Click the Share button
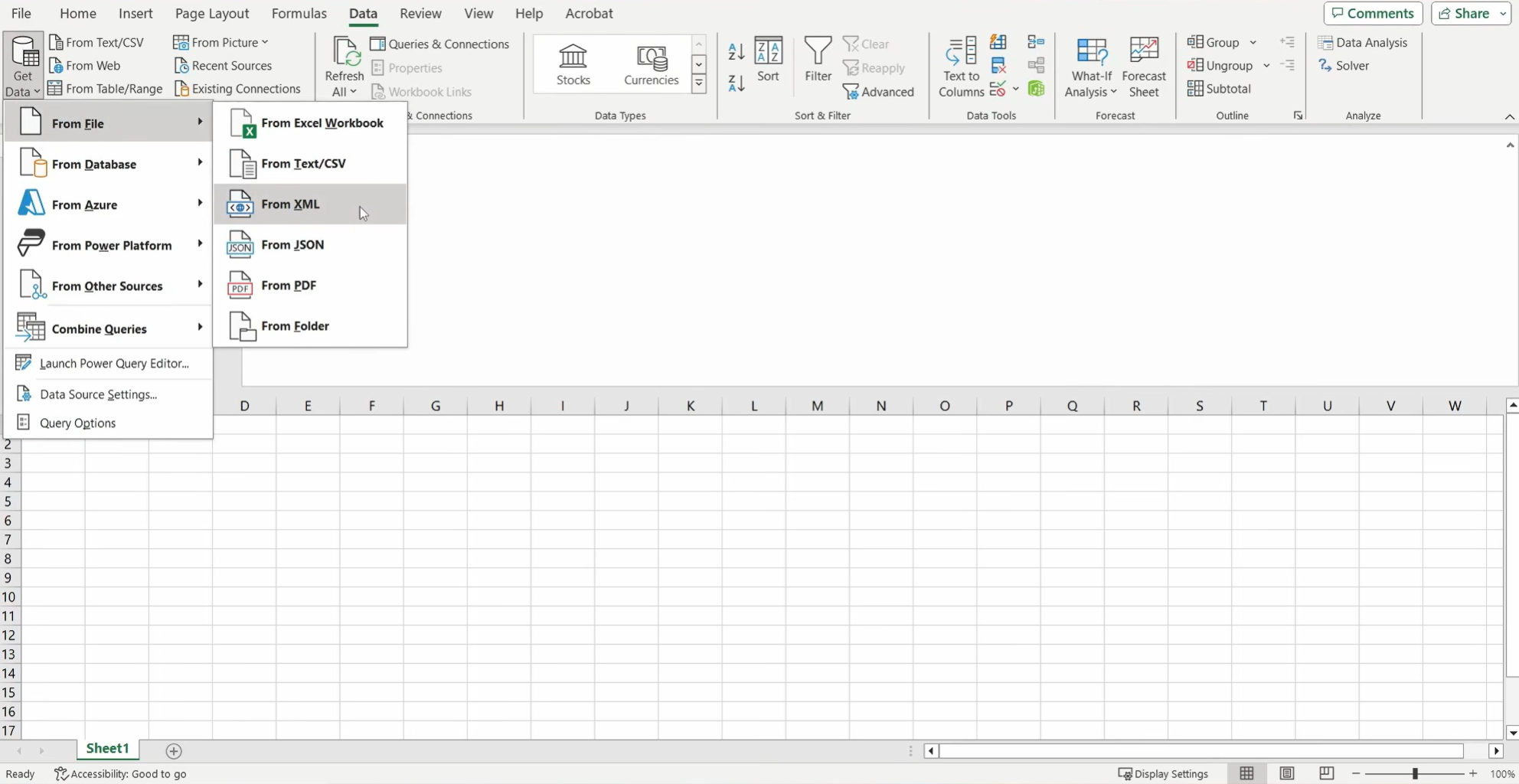The width and height of the screenshot is (1519, 784). pyautogui.click(x=1464, y=13)
